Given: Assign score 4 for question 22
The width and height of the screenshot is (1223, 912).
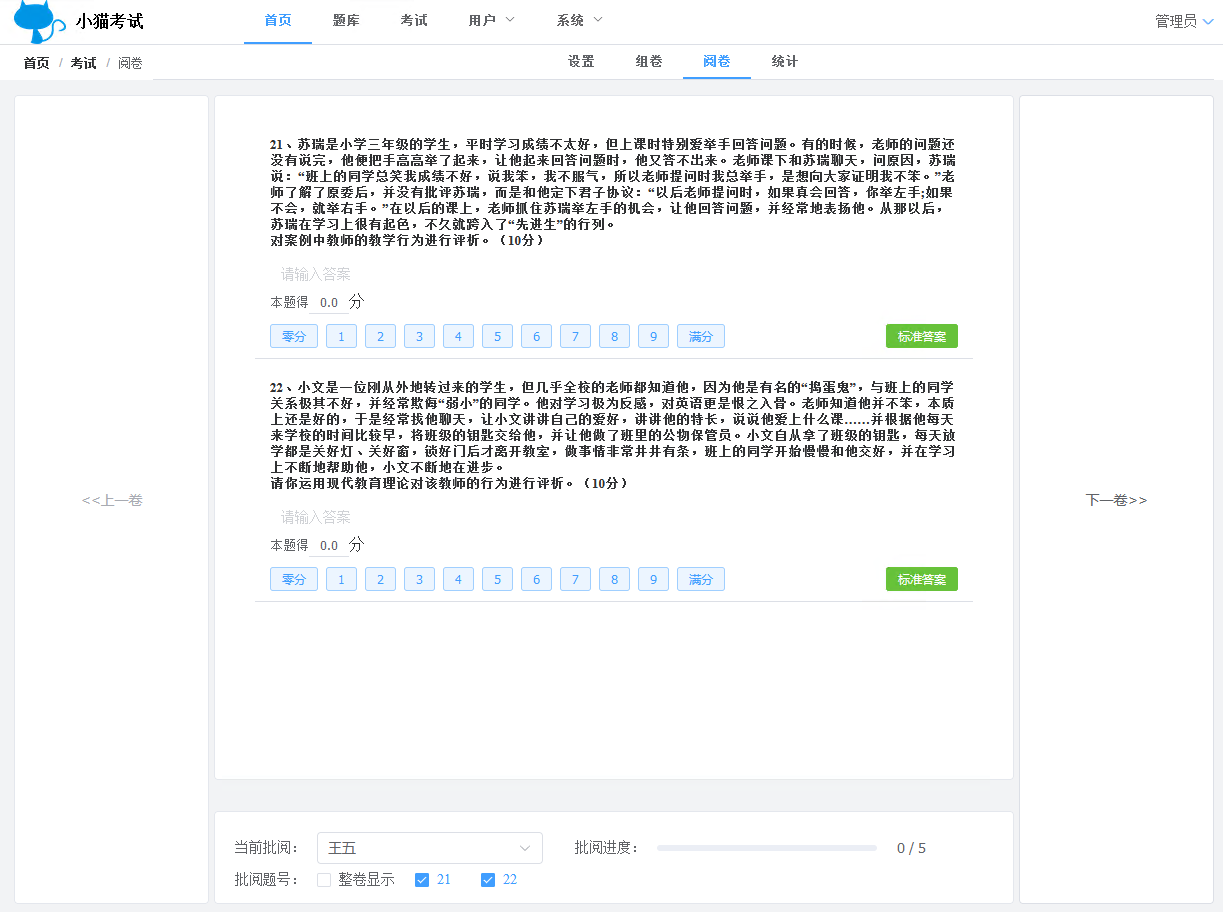Looking at the screenshot, I should [458, 579].
